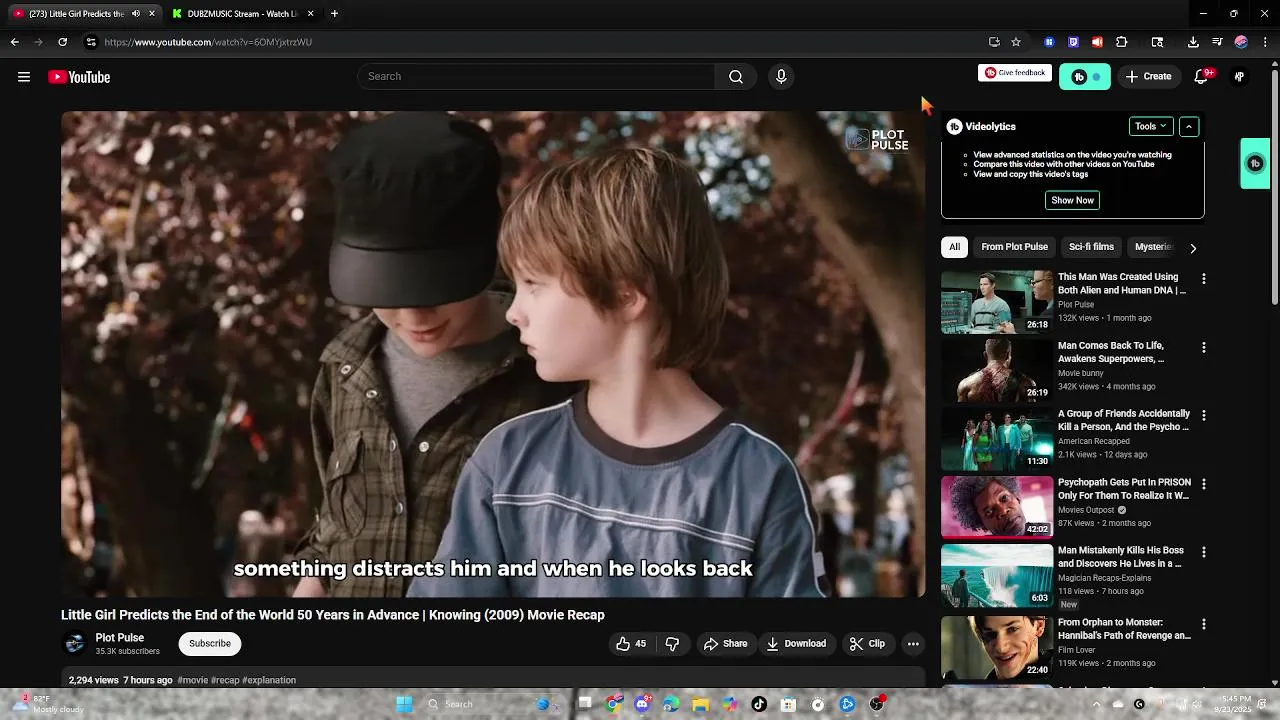Select the All filter chip
The width and height of the screenshot is (1280, 720).
click(955, 247)
